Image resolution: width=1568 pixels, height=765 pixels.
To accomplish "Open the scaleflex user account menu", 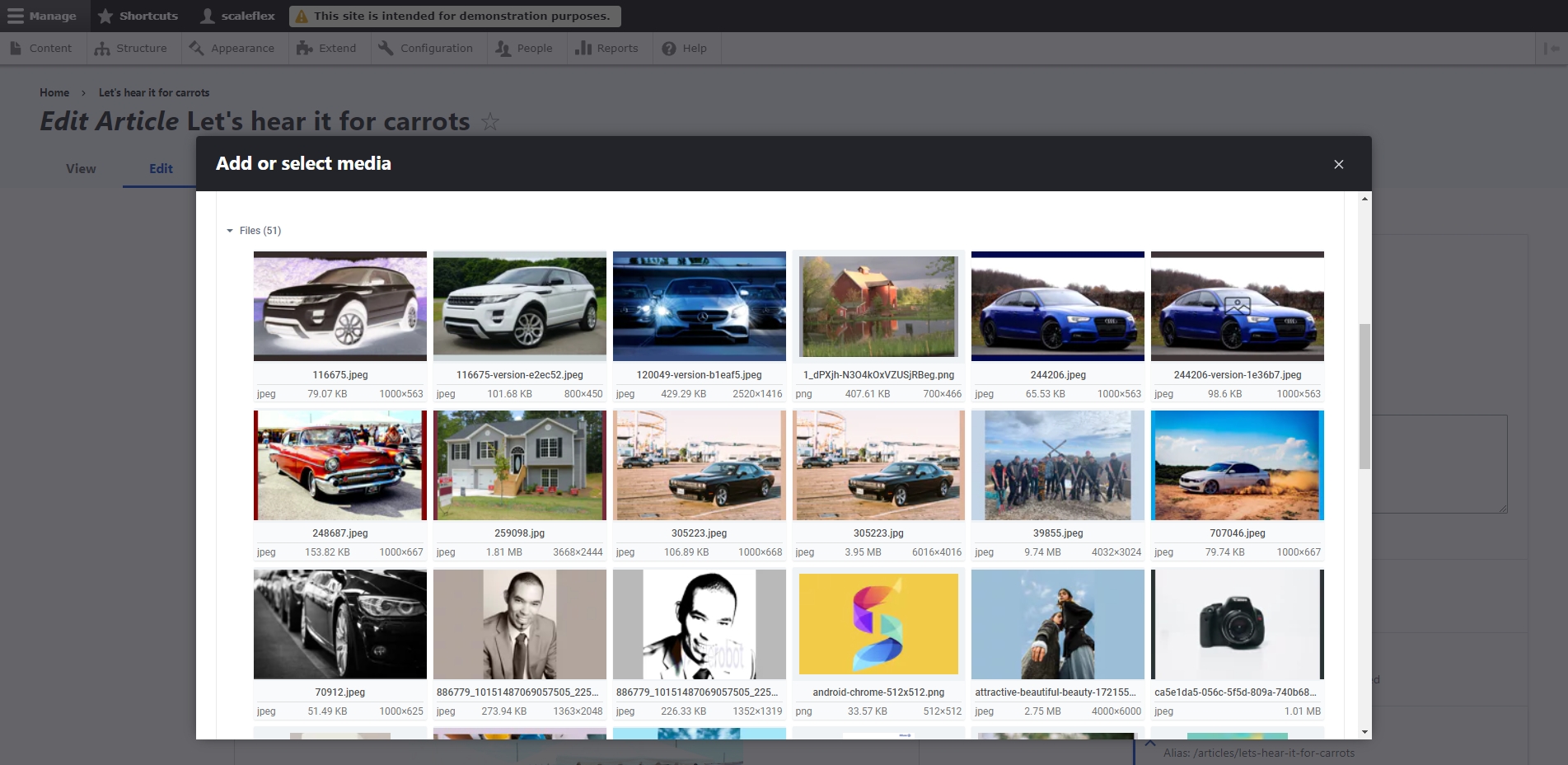I will [238, 16].
